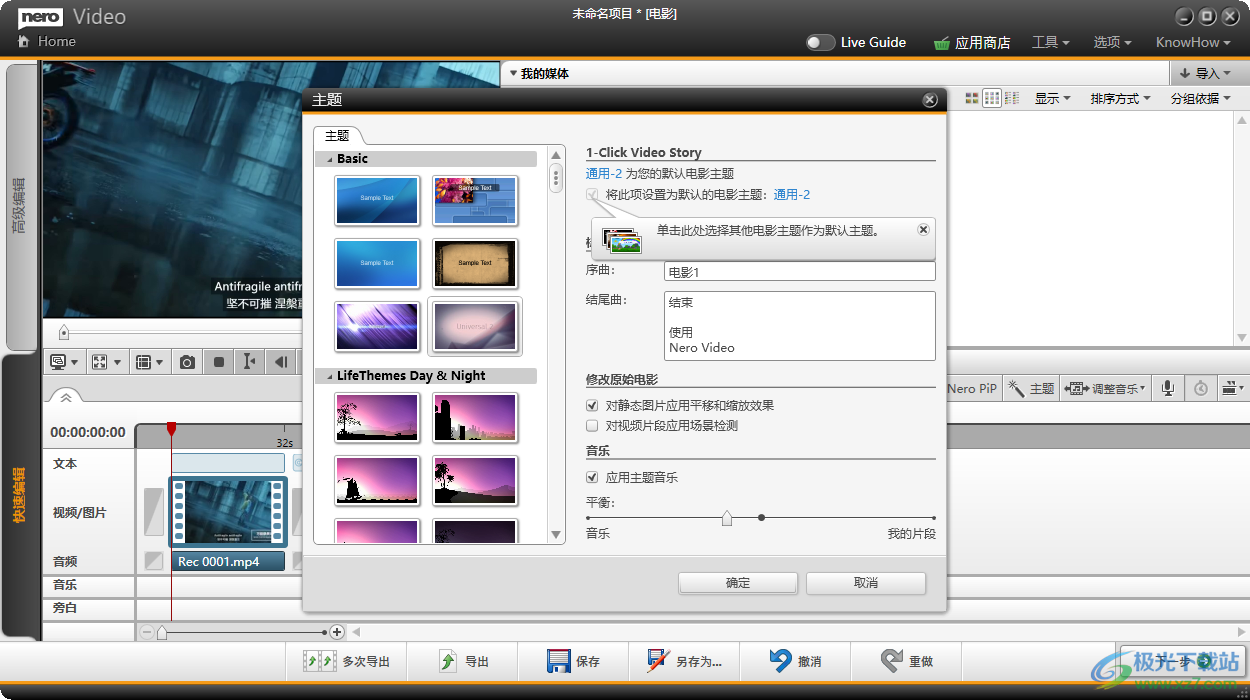Viewport: 1250px width, 700px height.
Task: Click the 序曲 intro title input field
Action: pyautogui.click(x=800, y=271)
